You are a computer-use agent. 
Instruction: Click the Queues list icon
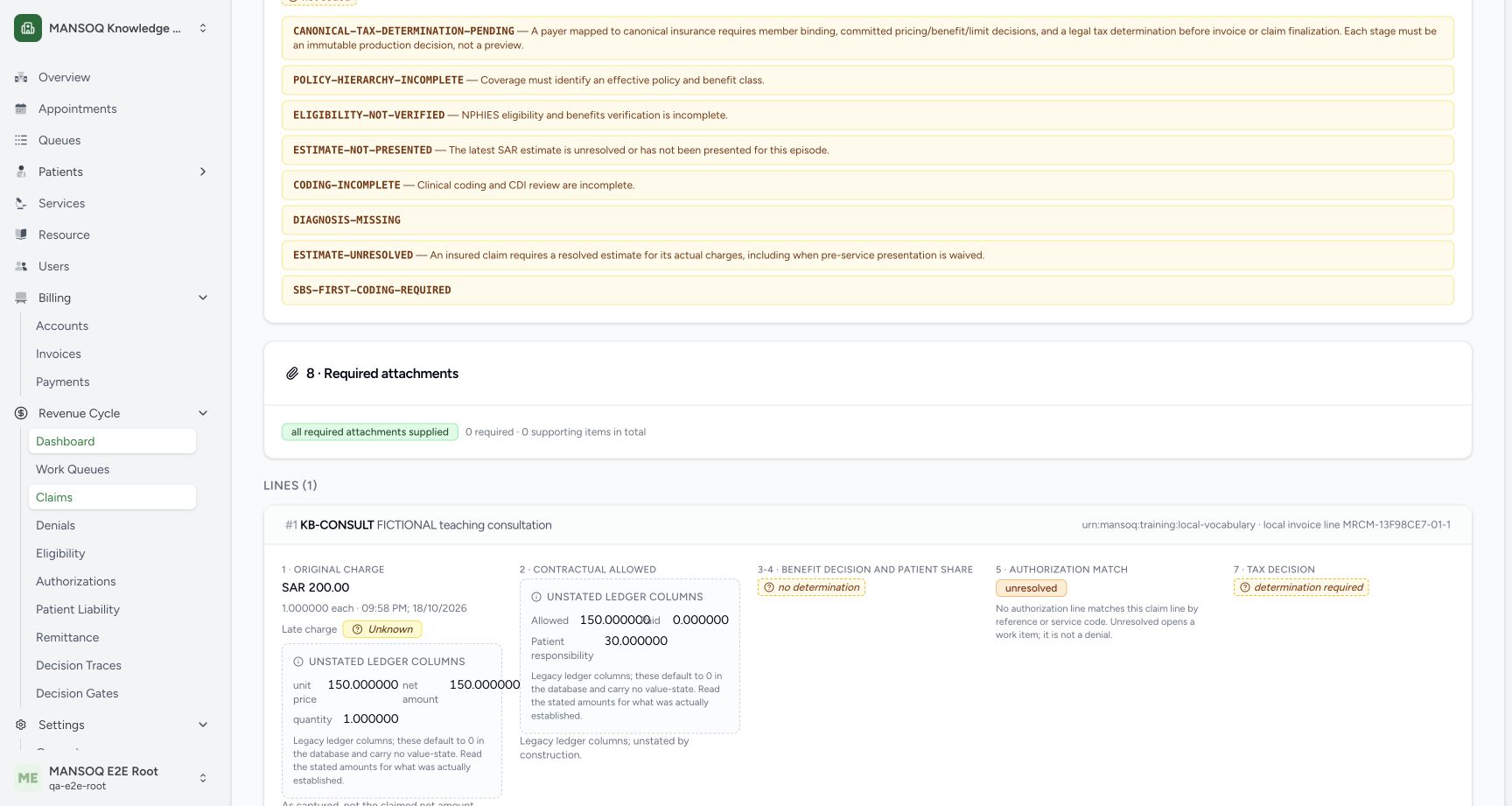21,140
